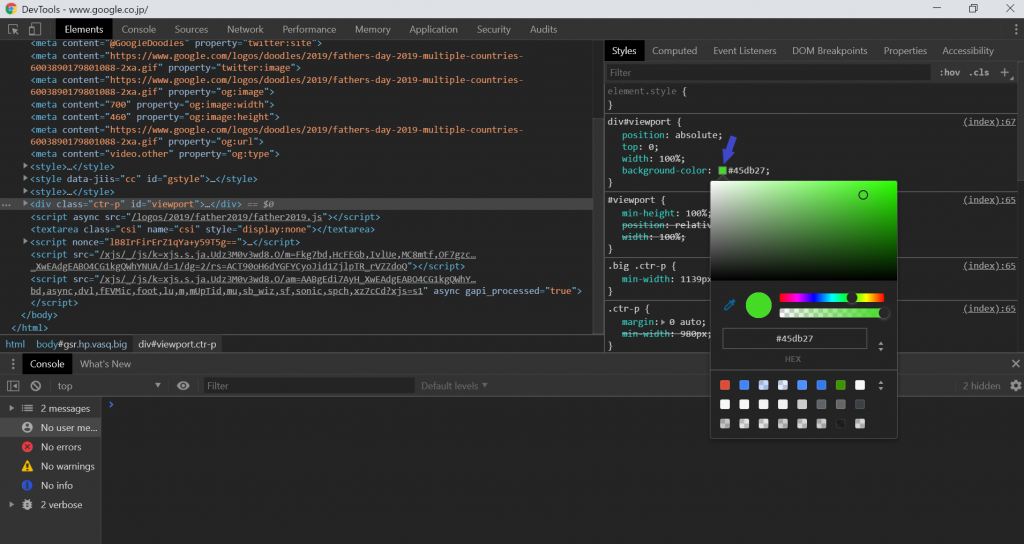Click the green color swatch beside #45db27
This screenshot has height=544, width=1024.
(722, 170)
